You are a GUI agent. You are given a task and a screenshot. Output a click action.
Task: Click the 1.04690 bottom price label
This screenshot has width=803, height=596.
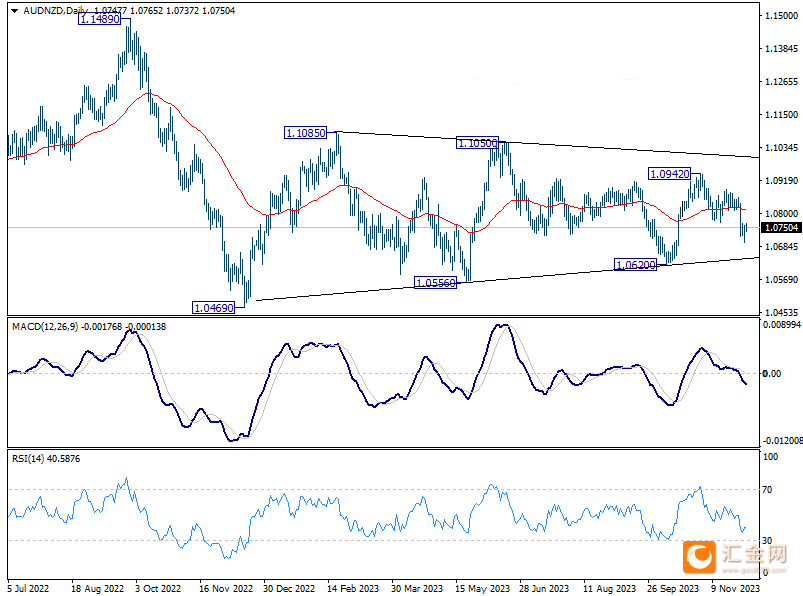pyautogui.click(x=213, y=308)
